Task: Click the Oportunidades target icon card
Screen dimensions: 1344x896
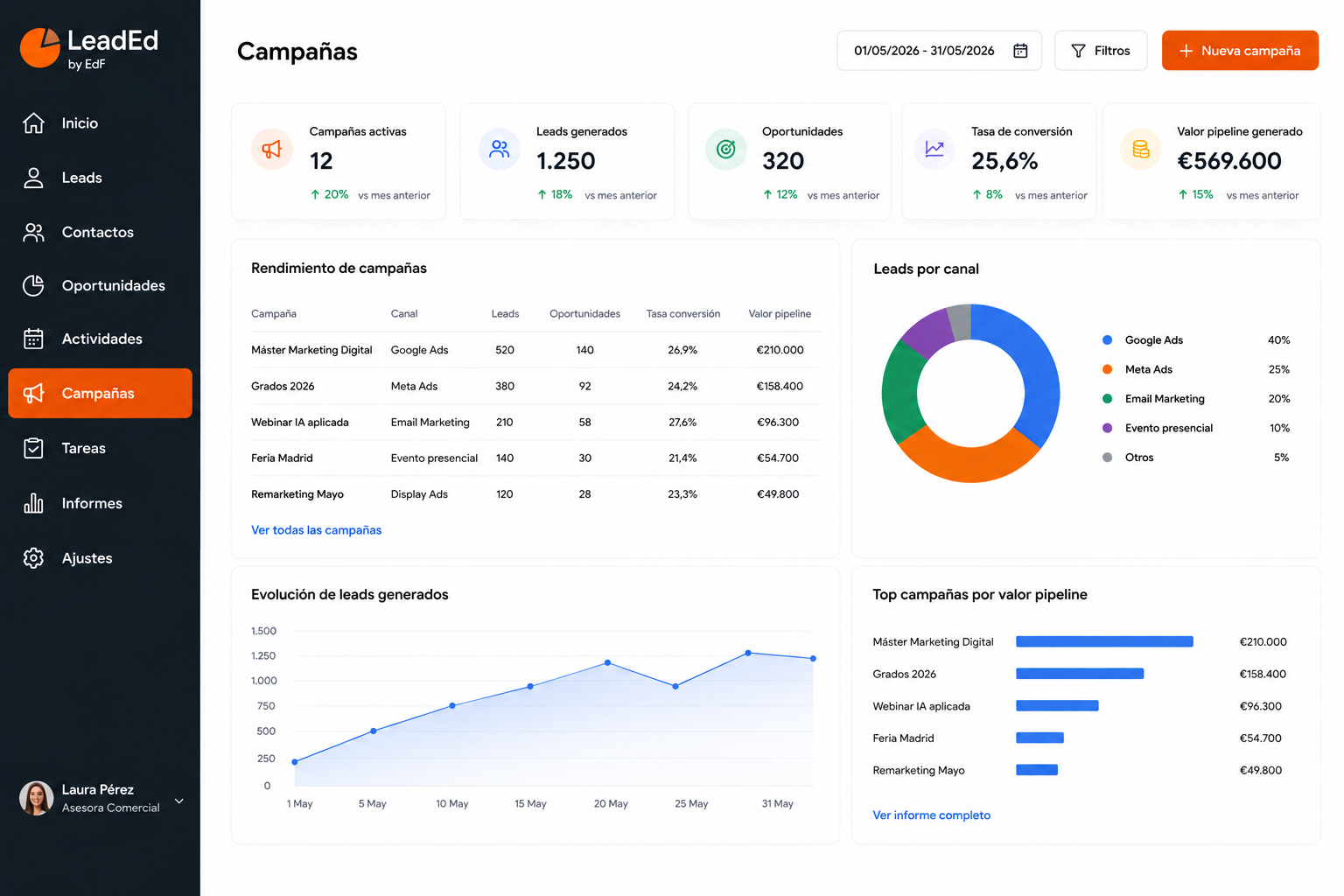Action: point(726,149)
